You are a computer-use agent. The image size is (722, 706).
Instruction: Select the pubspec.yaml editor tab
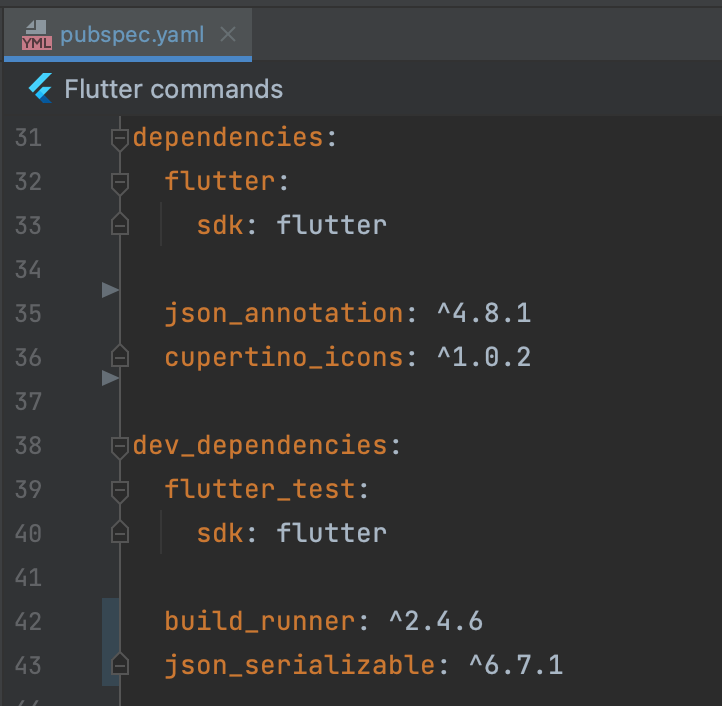click(x=128, y=35)
